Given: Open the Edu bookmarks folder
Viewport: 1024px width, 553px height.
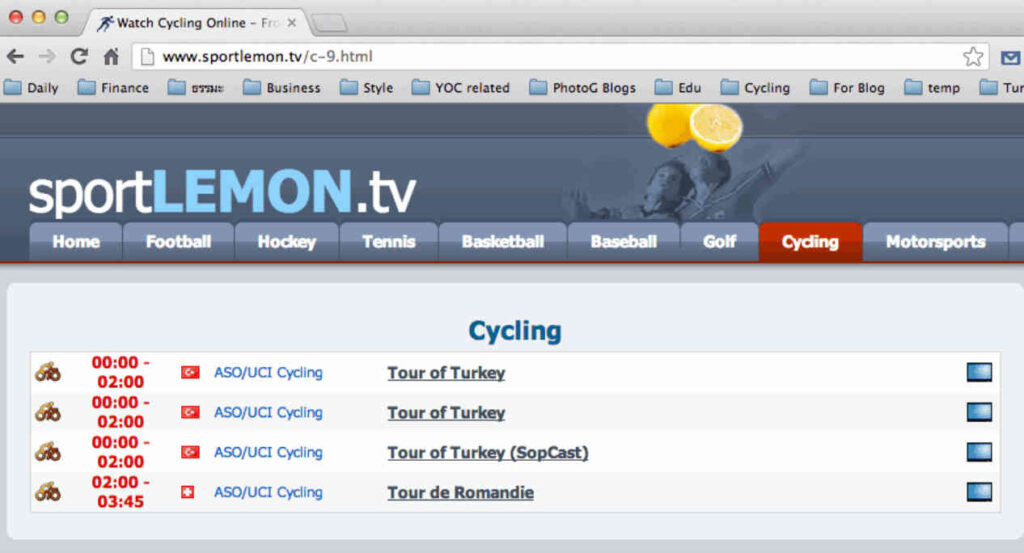Looking at the screenshot, I should click(x=678, y=87).
